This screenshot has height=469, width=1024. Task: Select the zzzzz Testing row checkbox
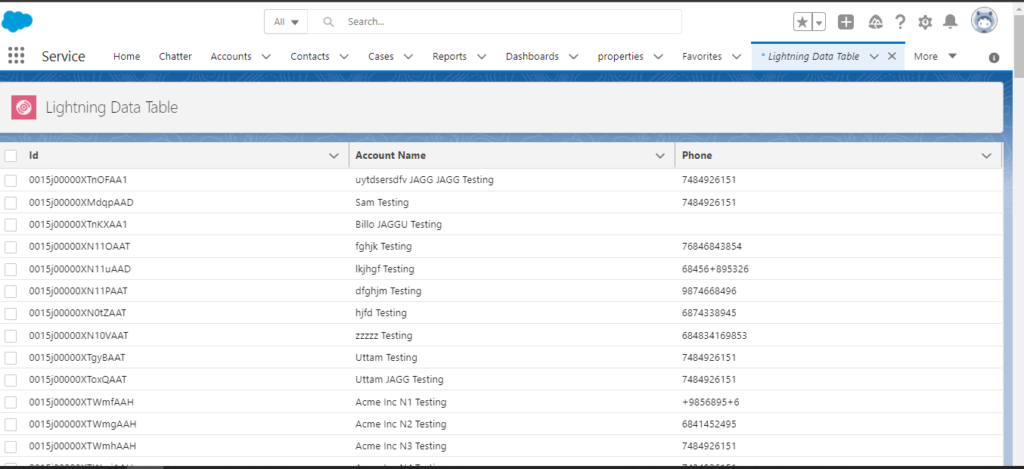(x=10, y=336)
